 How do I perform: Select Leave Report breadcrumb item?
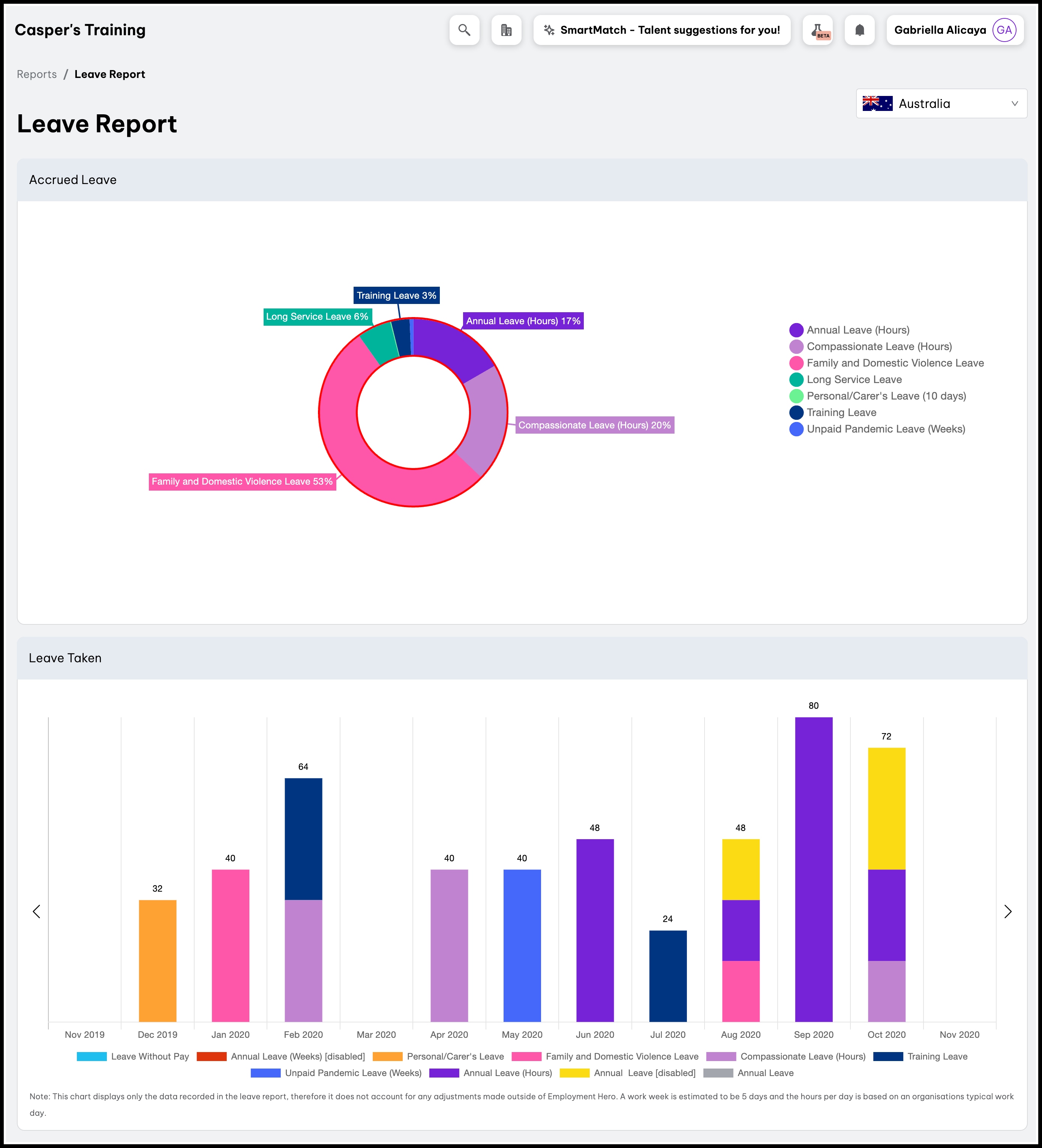tap(110, 75)
